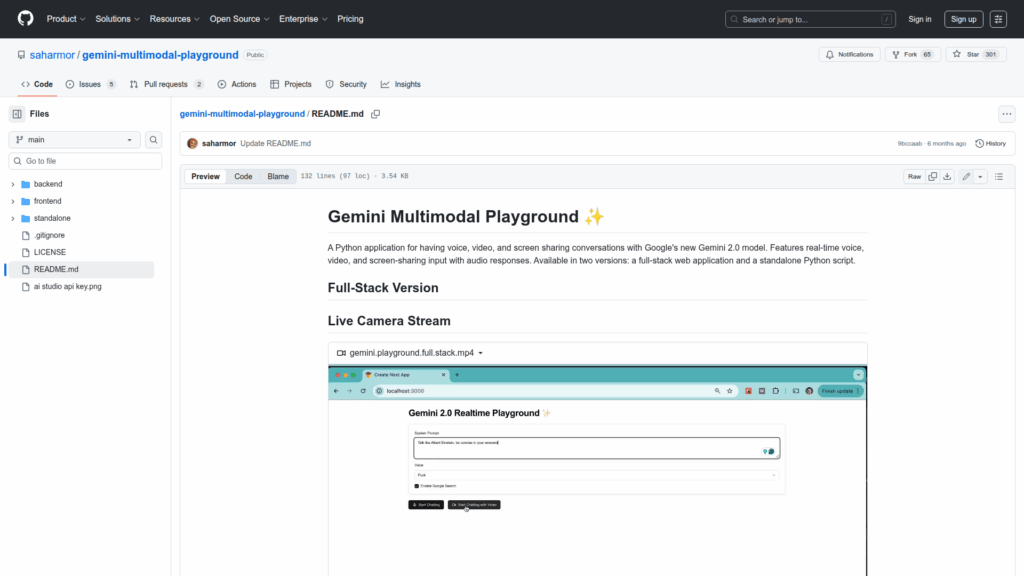Click the GitHub logo in the header

click(25, 19)
